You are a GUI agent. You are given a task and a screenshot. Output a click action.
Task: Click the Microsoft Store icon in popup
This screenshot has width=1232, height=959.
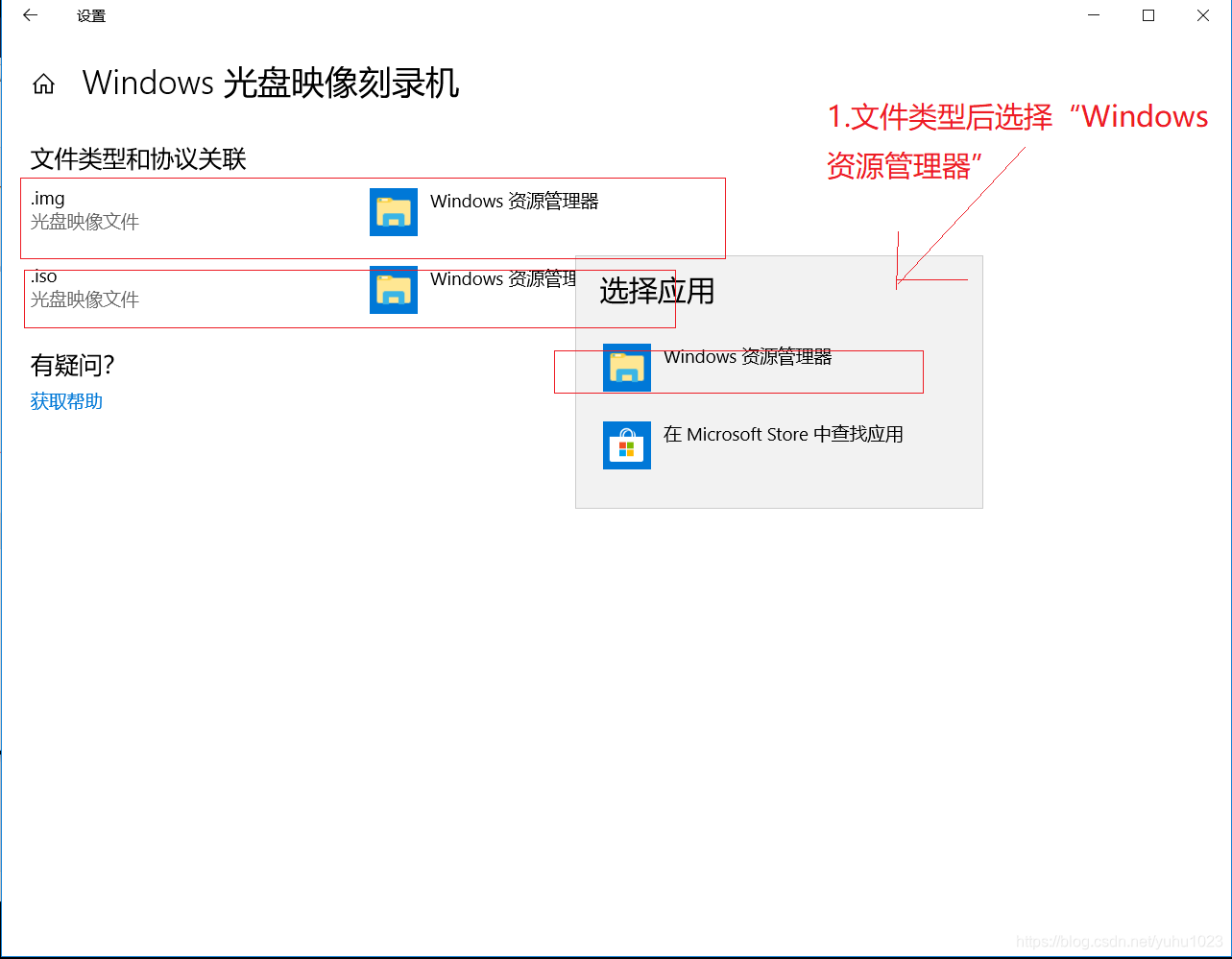(627, 445)
